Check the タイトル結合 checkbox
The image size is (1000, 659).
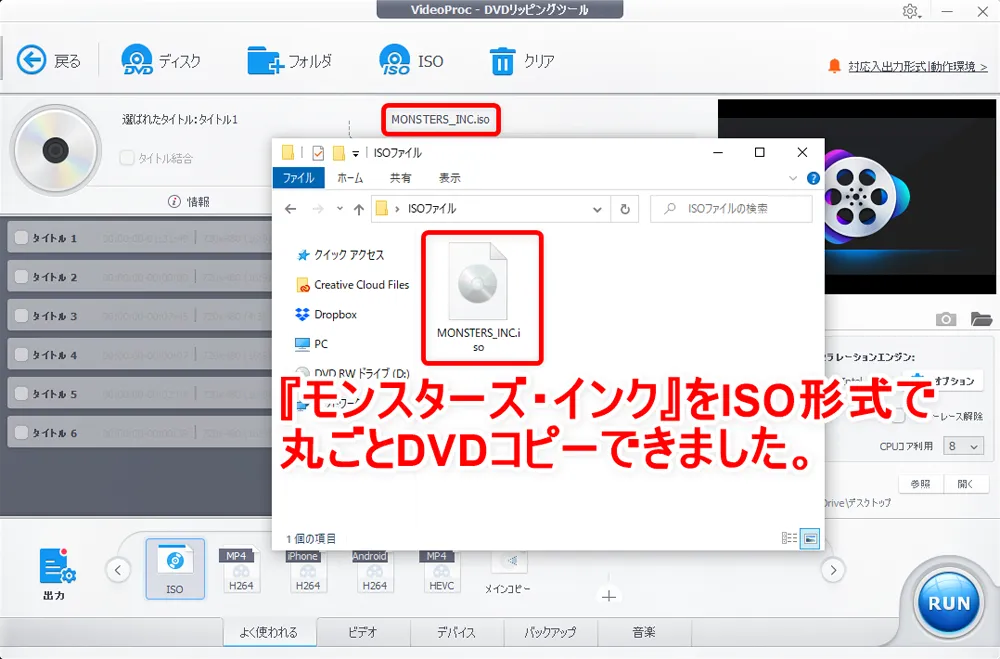[x=127, y=158]
